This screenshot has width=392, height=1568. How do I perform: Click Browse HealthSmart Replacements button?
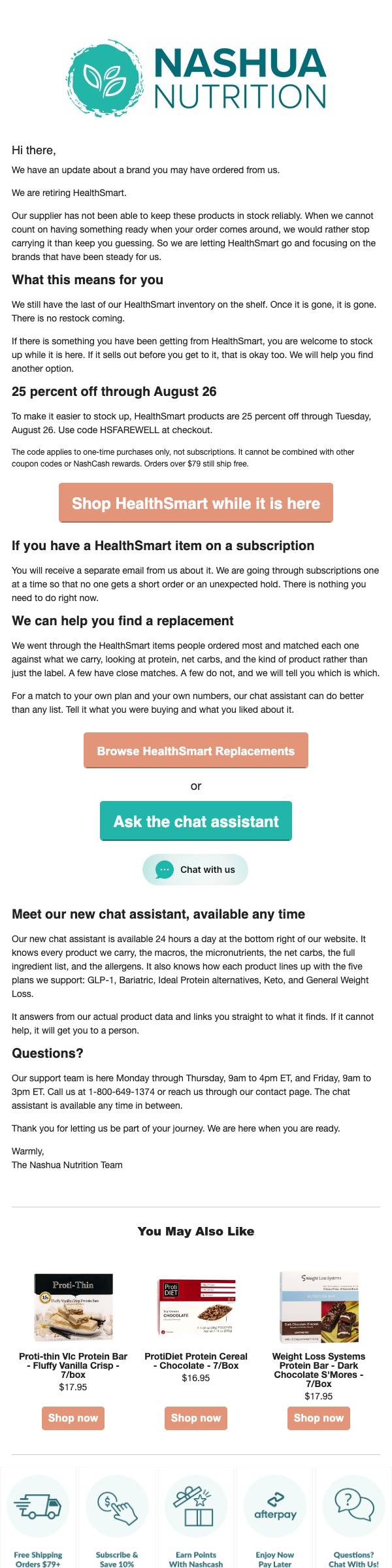click(196, 751)
